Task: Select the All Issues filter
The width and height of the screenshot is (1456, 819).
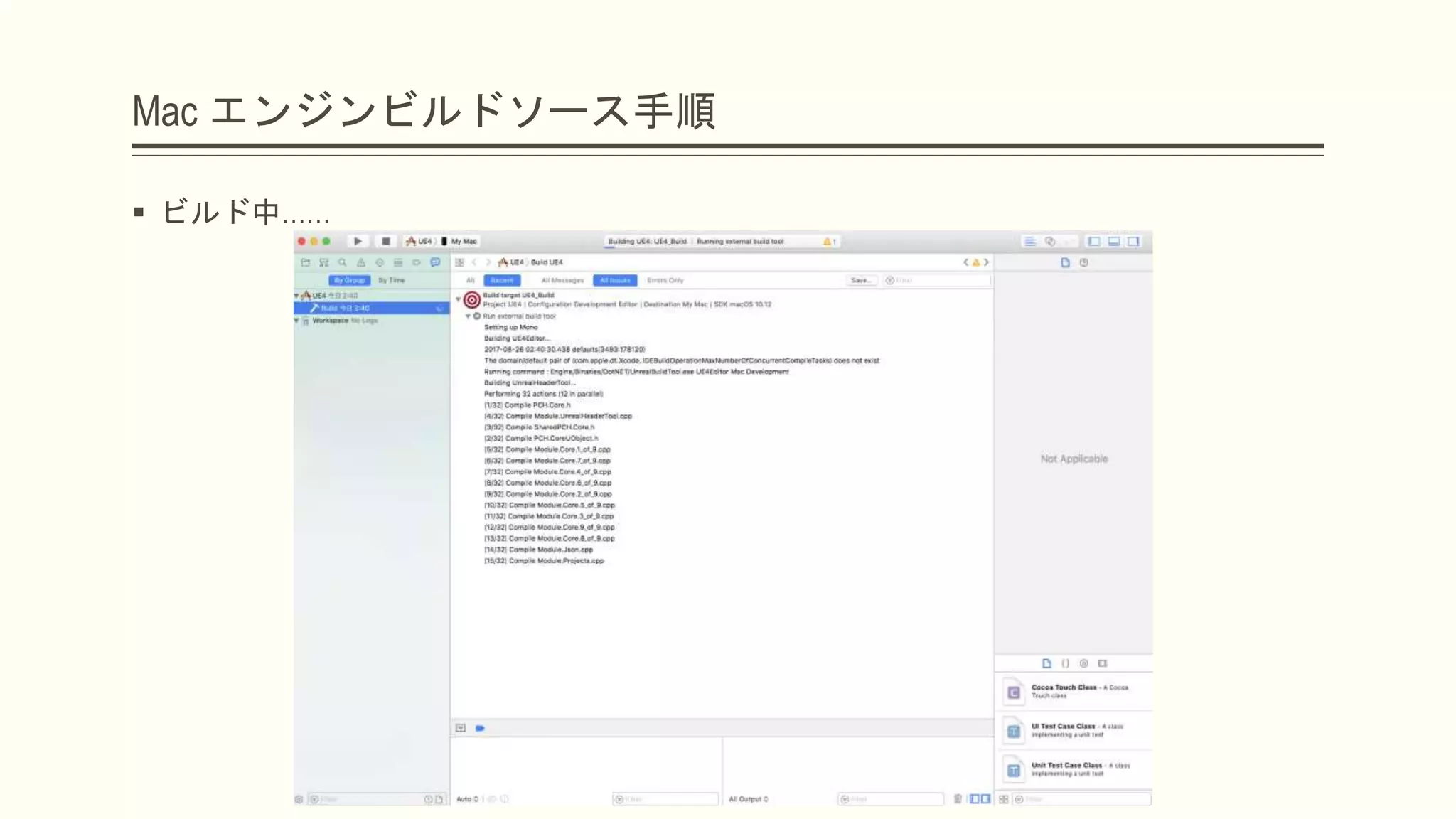Action: (615, 280)
